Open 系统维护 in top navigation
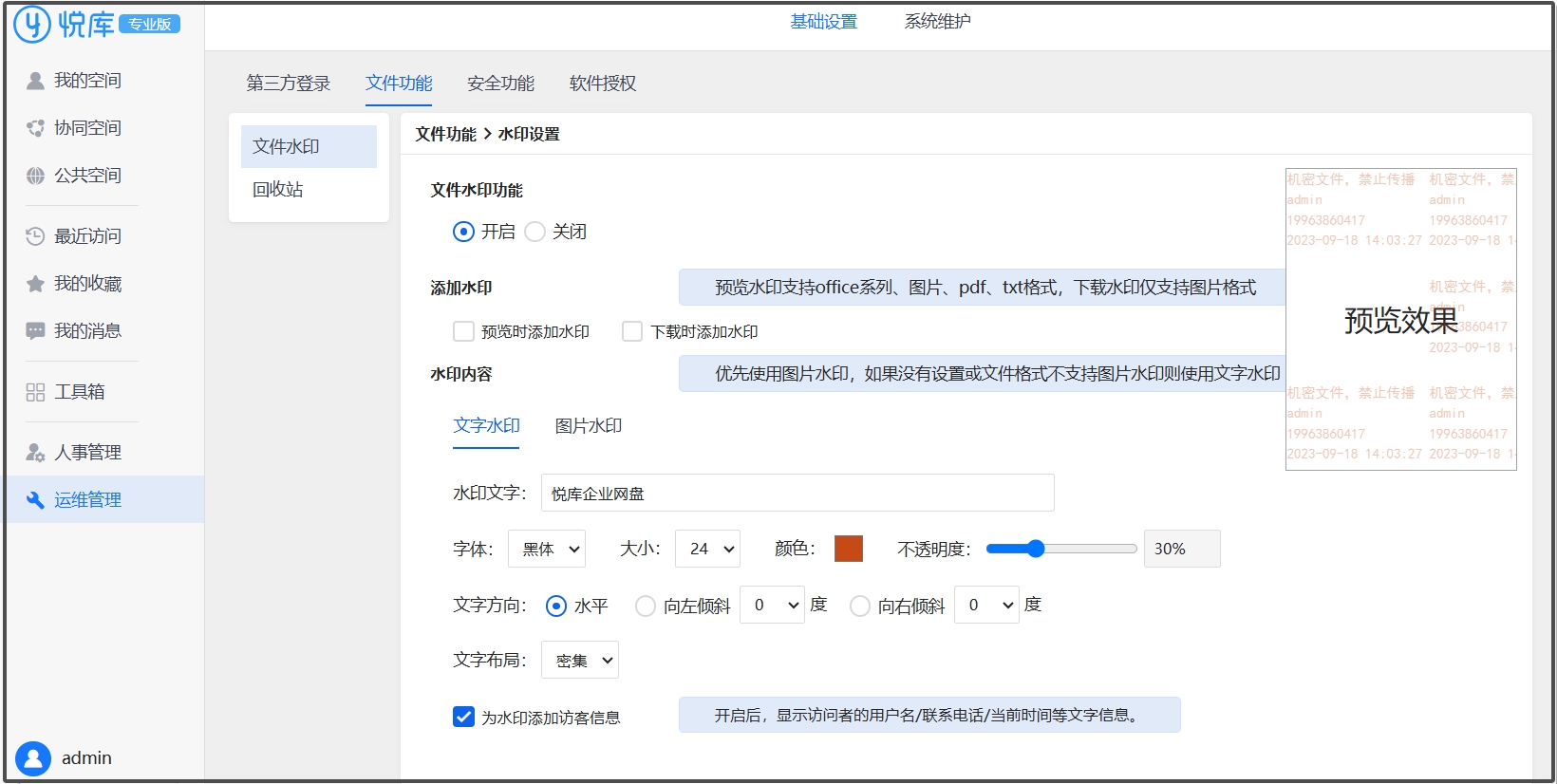Image resolution: width=1557 pixels, height=784 pixels. coord(937,22)
